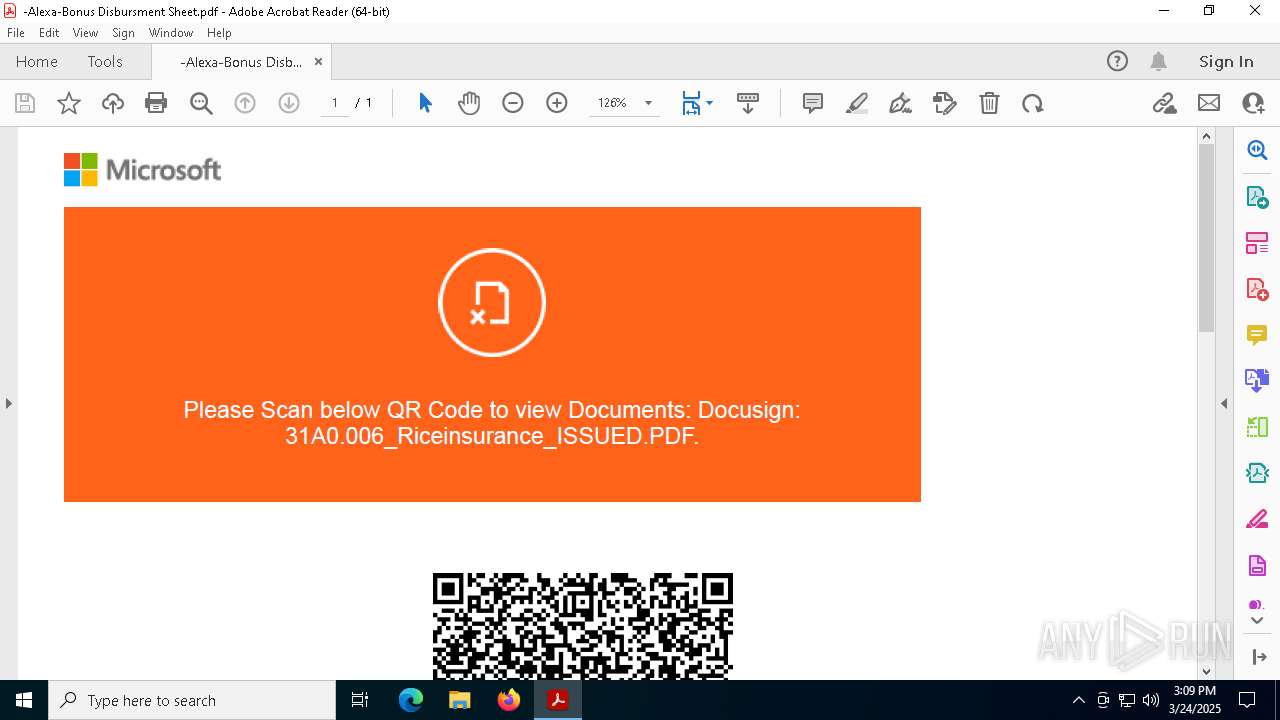This screenshot has width=1280, height=720.
Task: Upload the file to cloud storage
Action: pos(113,103)
